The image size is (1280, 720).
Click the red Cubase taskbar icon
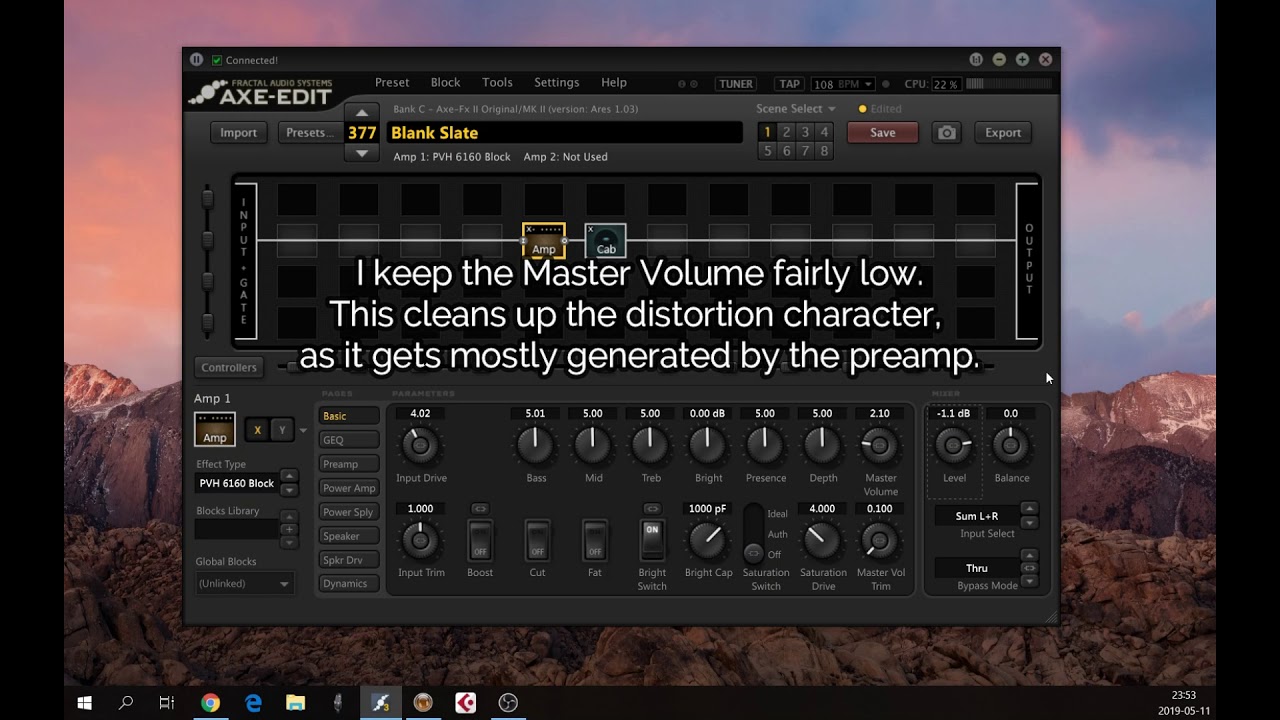pos(465,703)
